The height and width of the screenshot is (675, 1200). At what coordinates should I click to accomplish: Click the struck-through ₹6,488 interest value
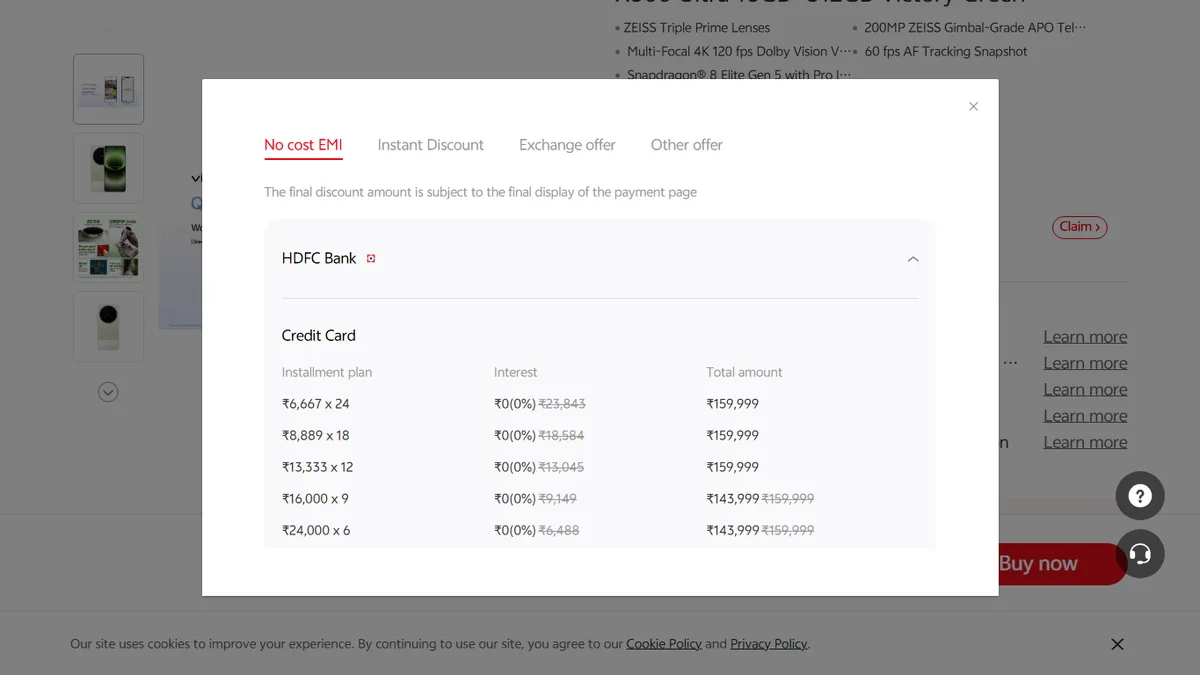[559, 530]
